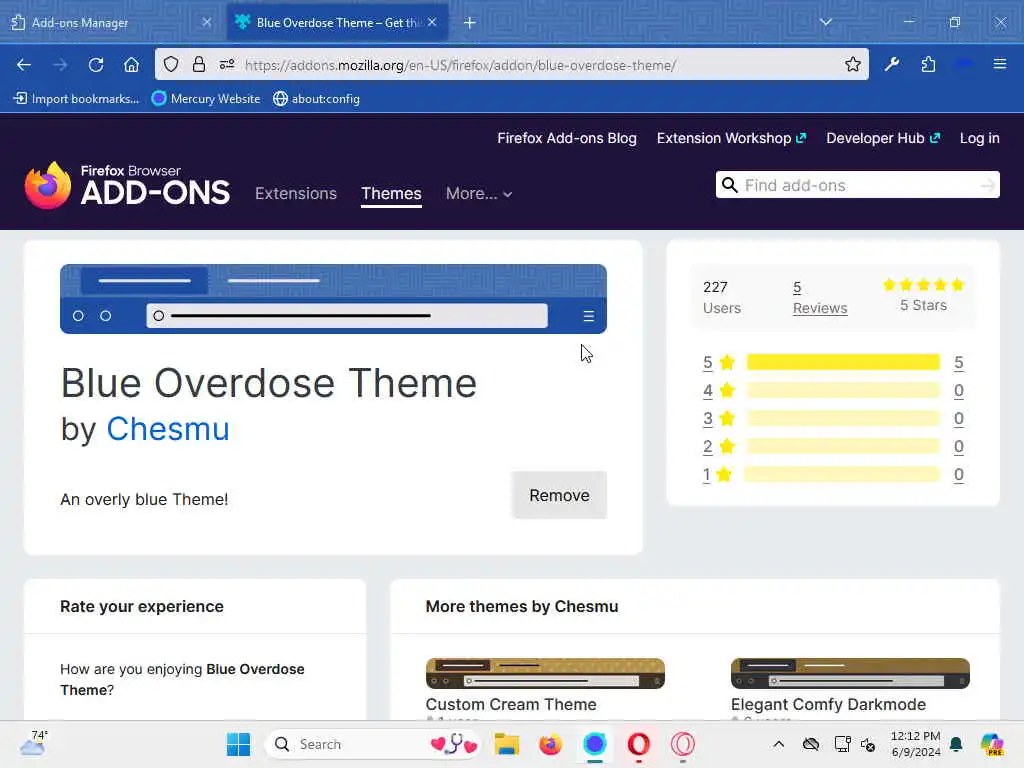Image resolution: width=1024 pixels, height=768 pixels.
Task: Open the browser home page icon
Action: pos(131,65)
